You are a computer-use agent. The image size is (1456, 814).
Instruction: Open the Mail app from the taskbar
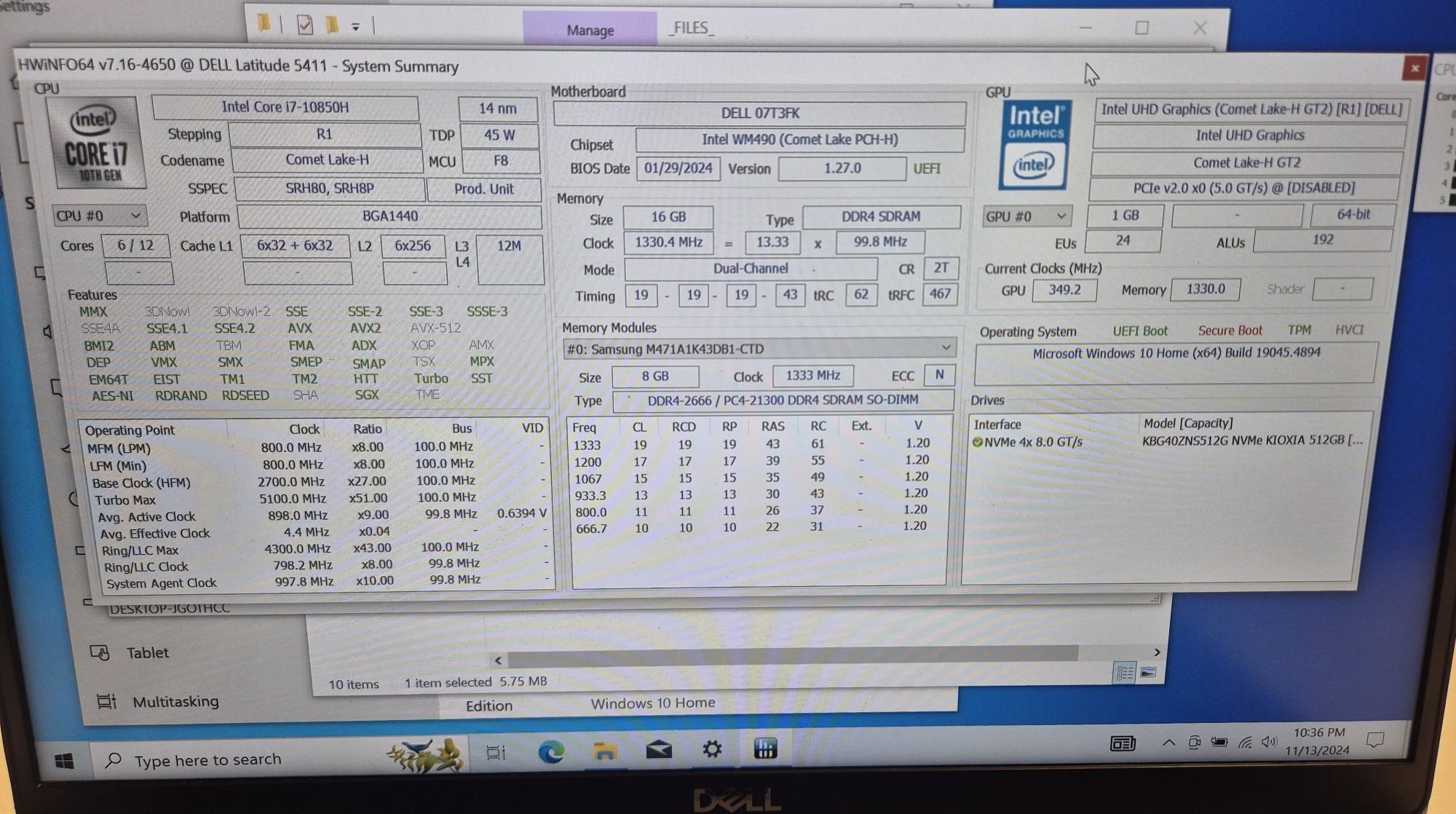pyautogui.click(x=659, y=749)
